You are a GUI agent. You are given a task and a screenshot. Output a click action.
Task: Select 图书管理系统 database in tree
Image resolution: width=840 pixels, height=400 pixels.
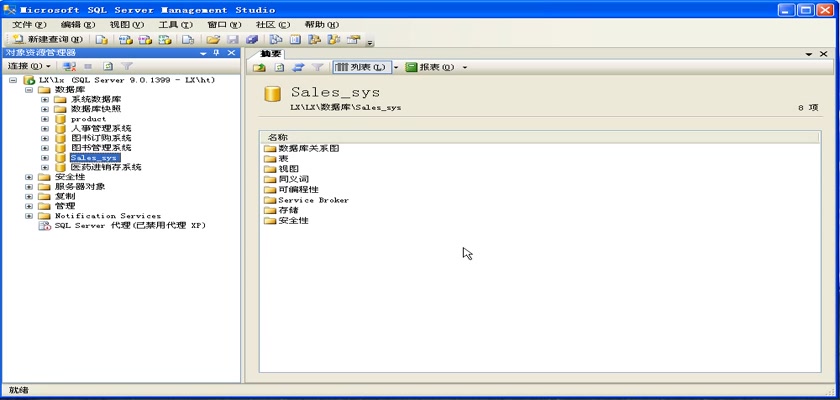coord(101,148)
